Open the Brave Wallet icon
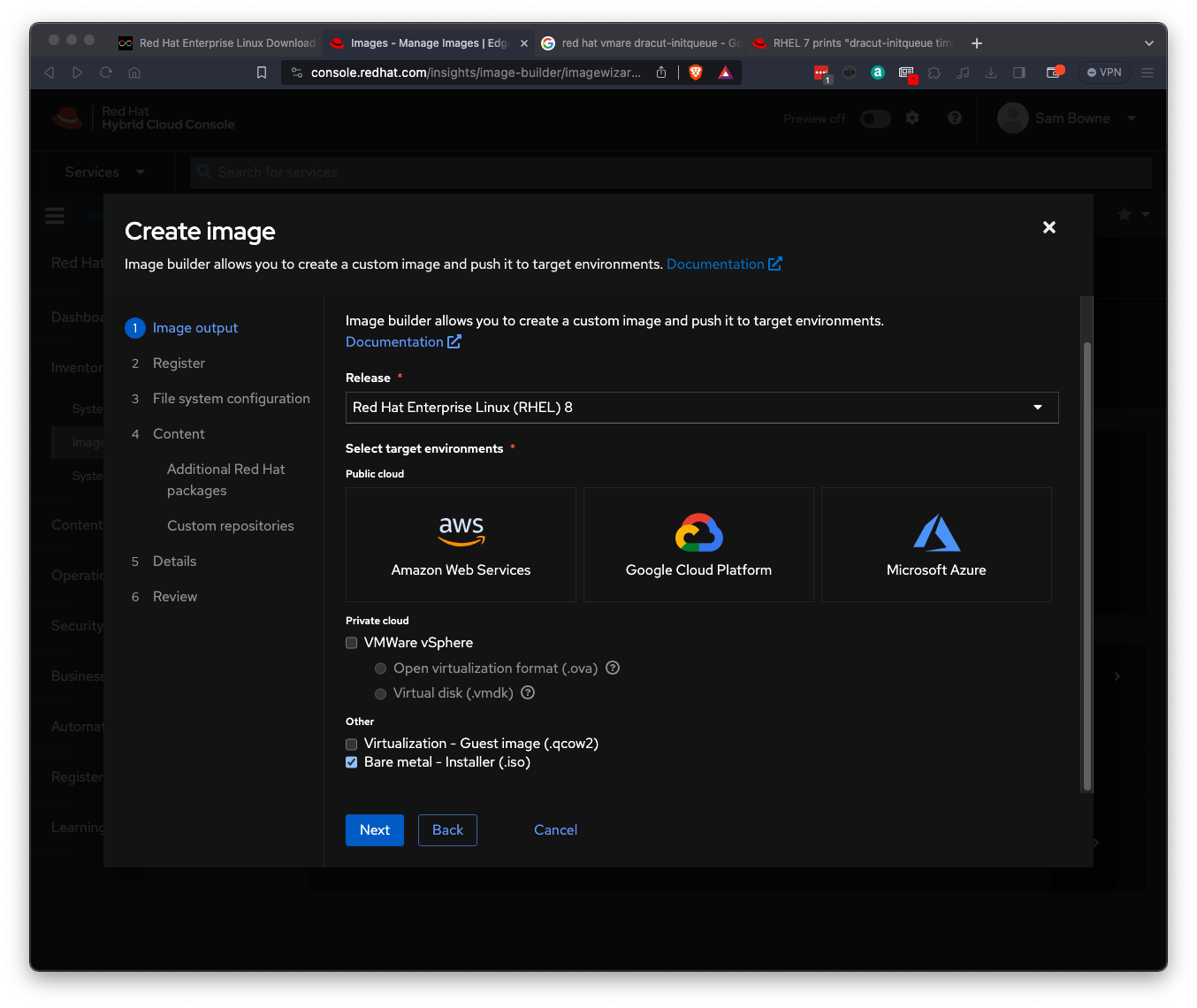The height and width of the screenshot is (1008, 1197). (x=1054, y=73)
